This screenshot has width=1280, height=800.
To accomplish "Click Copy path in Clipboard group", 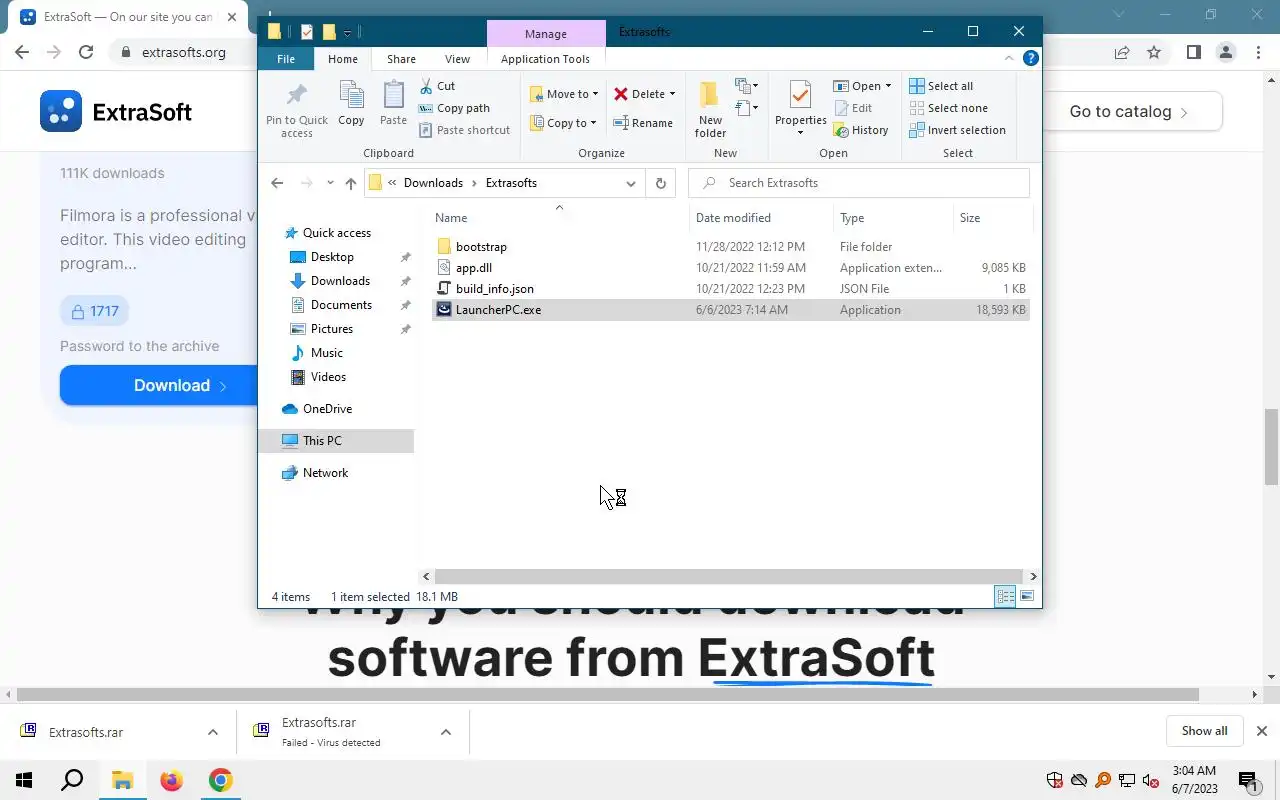I will coord(454,108).
